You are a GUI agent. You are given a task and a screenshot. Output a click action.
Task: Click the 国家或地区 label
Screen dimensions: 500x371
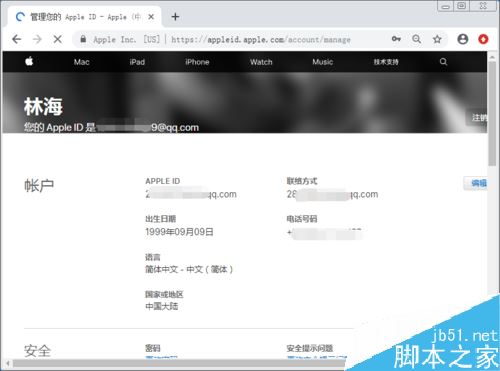pos(164,294)
